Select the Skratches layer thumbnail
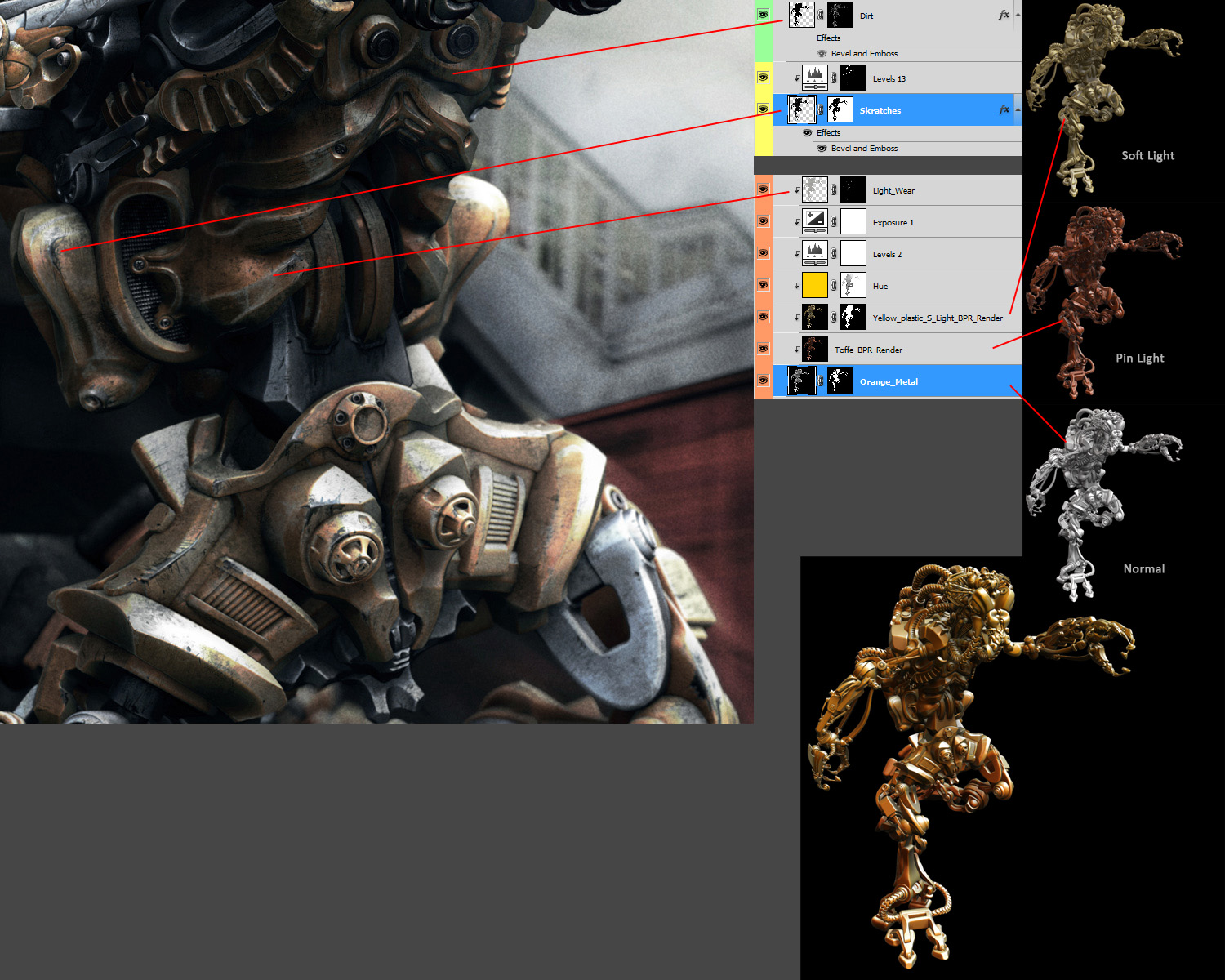The width and height of the screenshot is (1225, 980). [802, 109]
